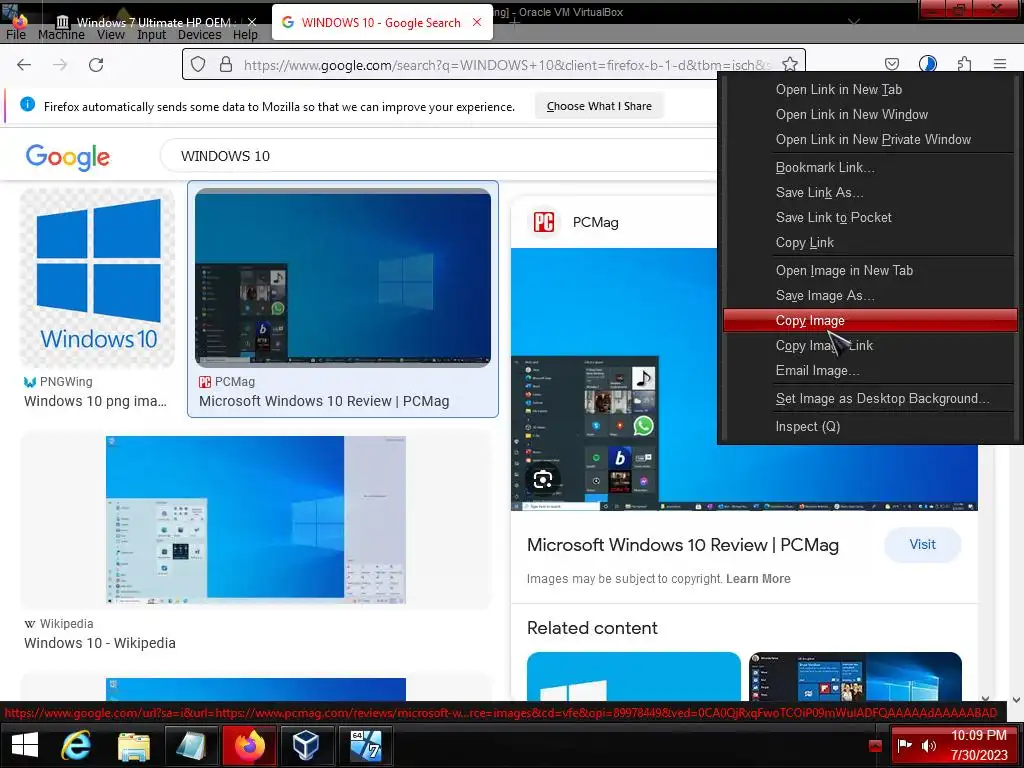Select Bookmark Link from context menu
The height and width of the screenshot is (768, 1024).
tap(825, 167)
